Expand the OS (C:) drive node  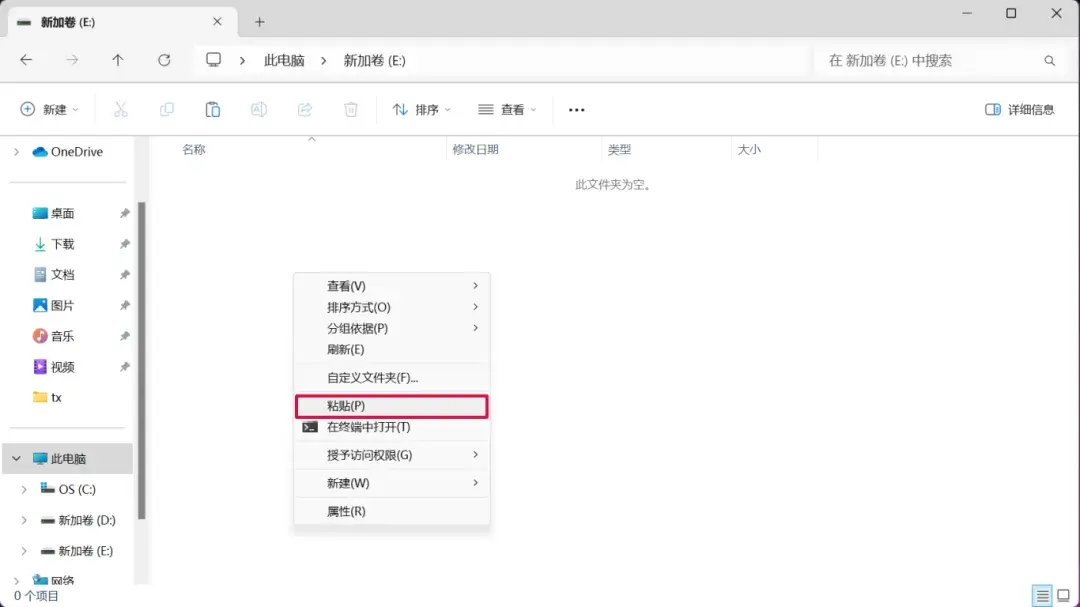point(24,489)
